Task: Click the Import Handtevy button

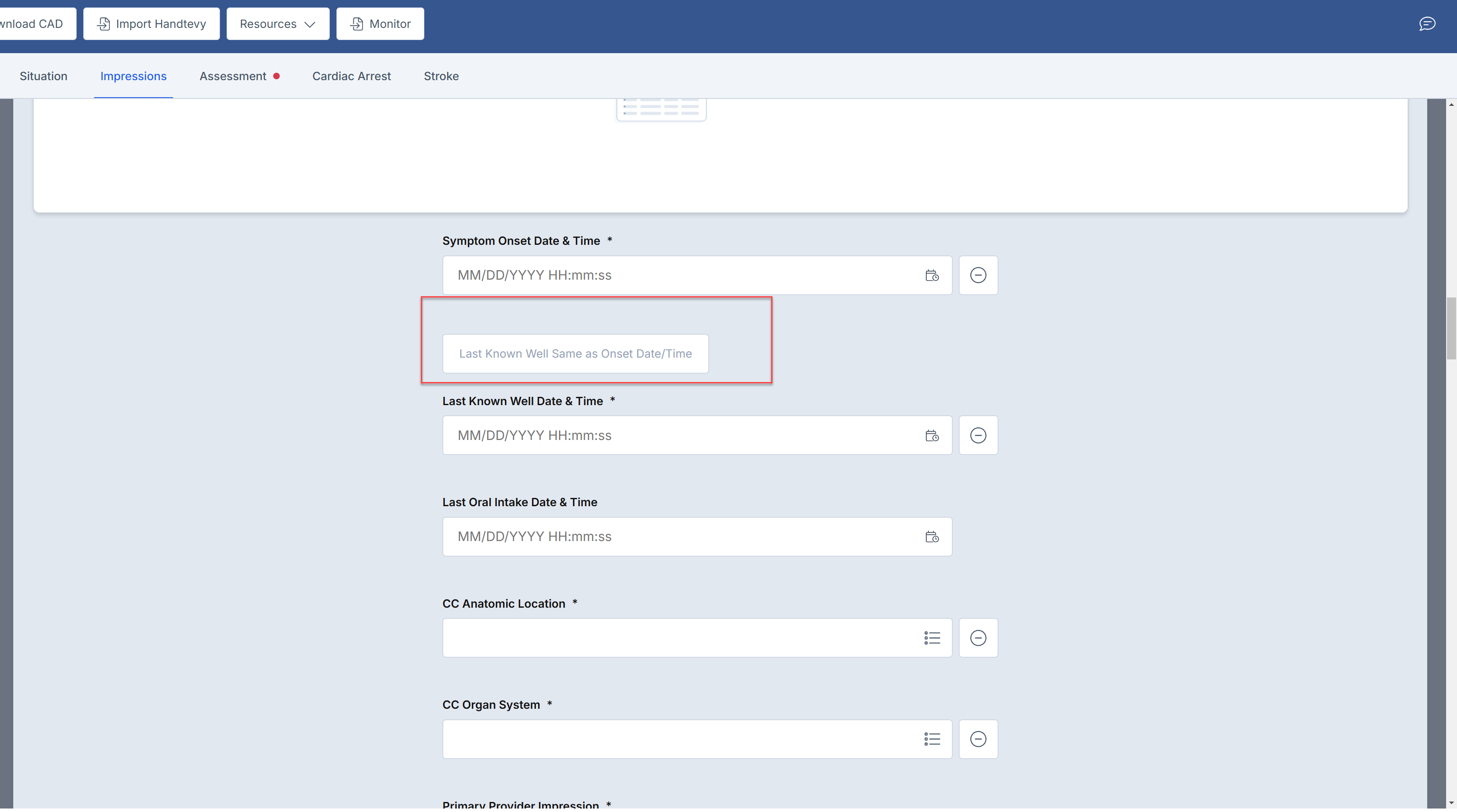Action: coord(151,24)
